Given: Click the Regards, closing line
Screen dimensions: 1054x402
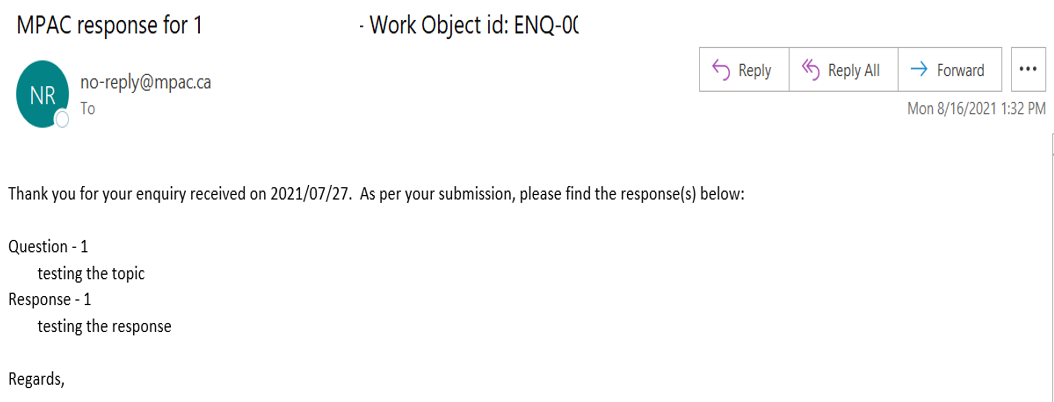Looking at the screenshot, I should (36, 380).
